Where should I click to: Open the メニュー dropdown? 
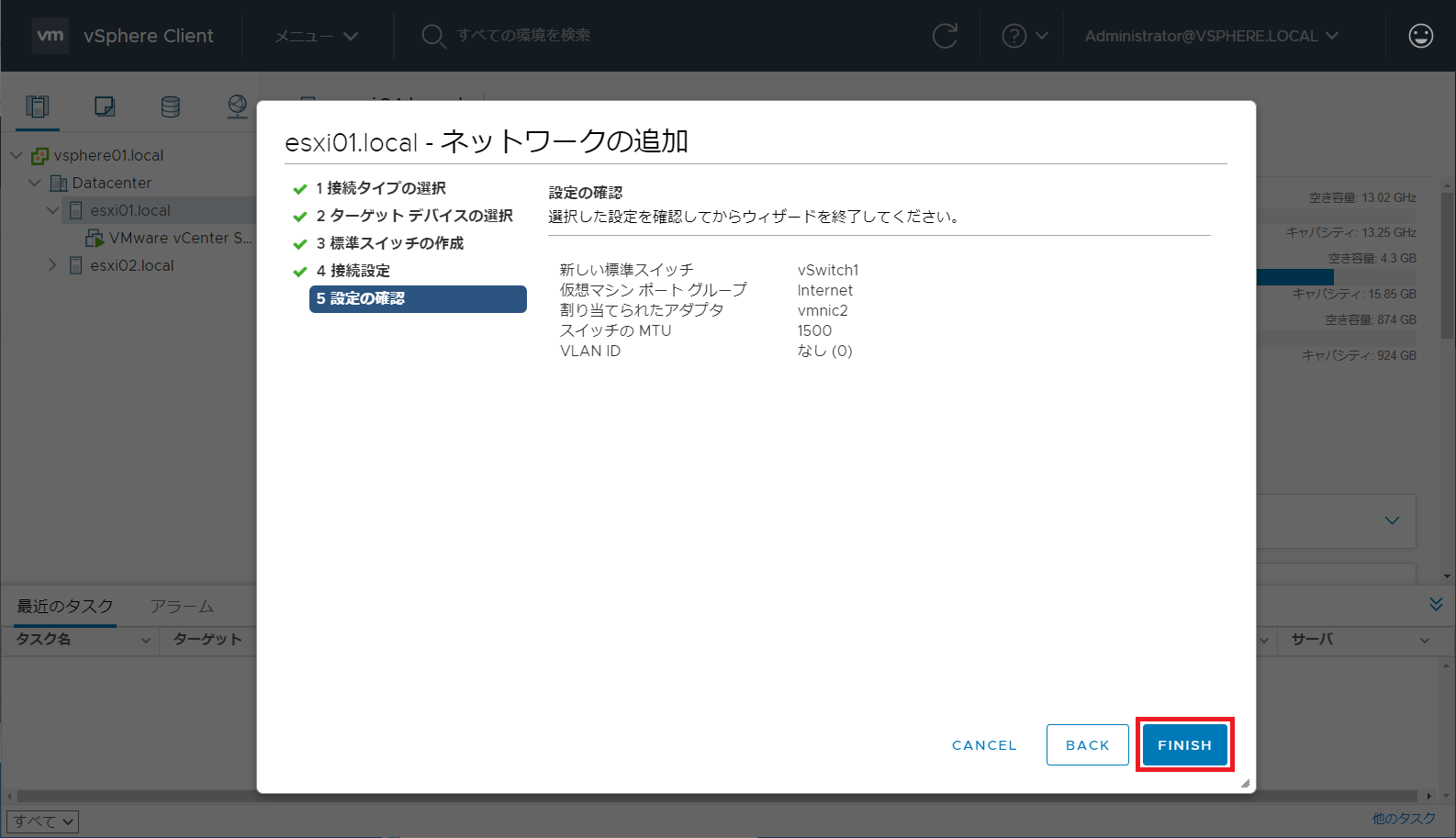point(316,36)
